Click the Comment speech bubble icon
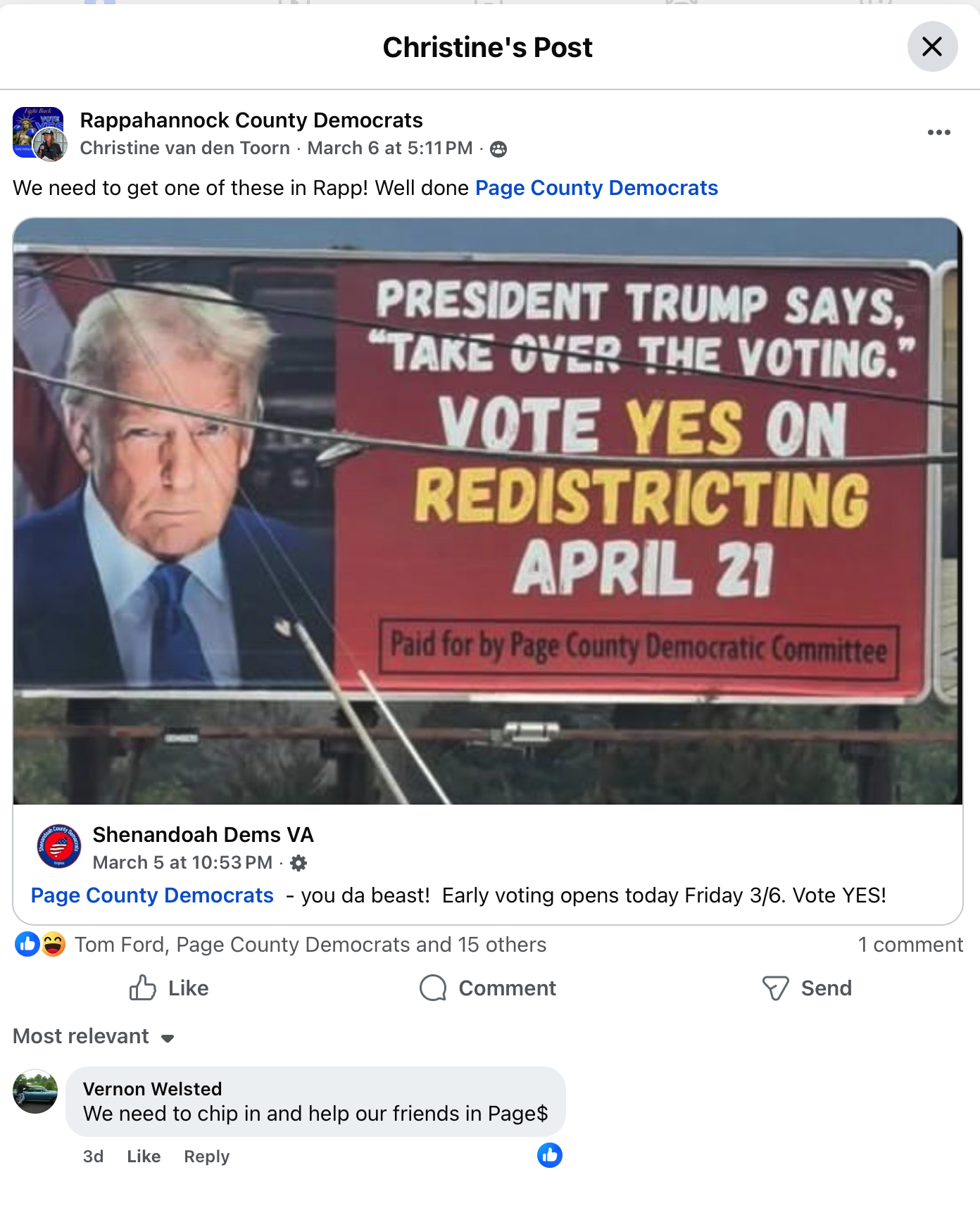The height and width of the screenshot is (1208, 980). click(433, 988)
